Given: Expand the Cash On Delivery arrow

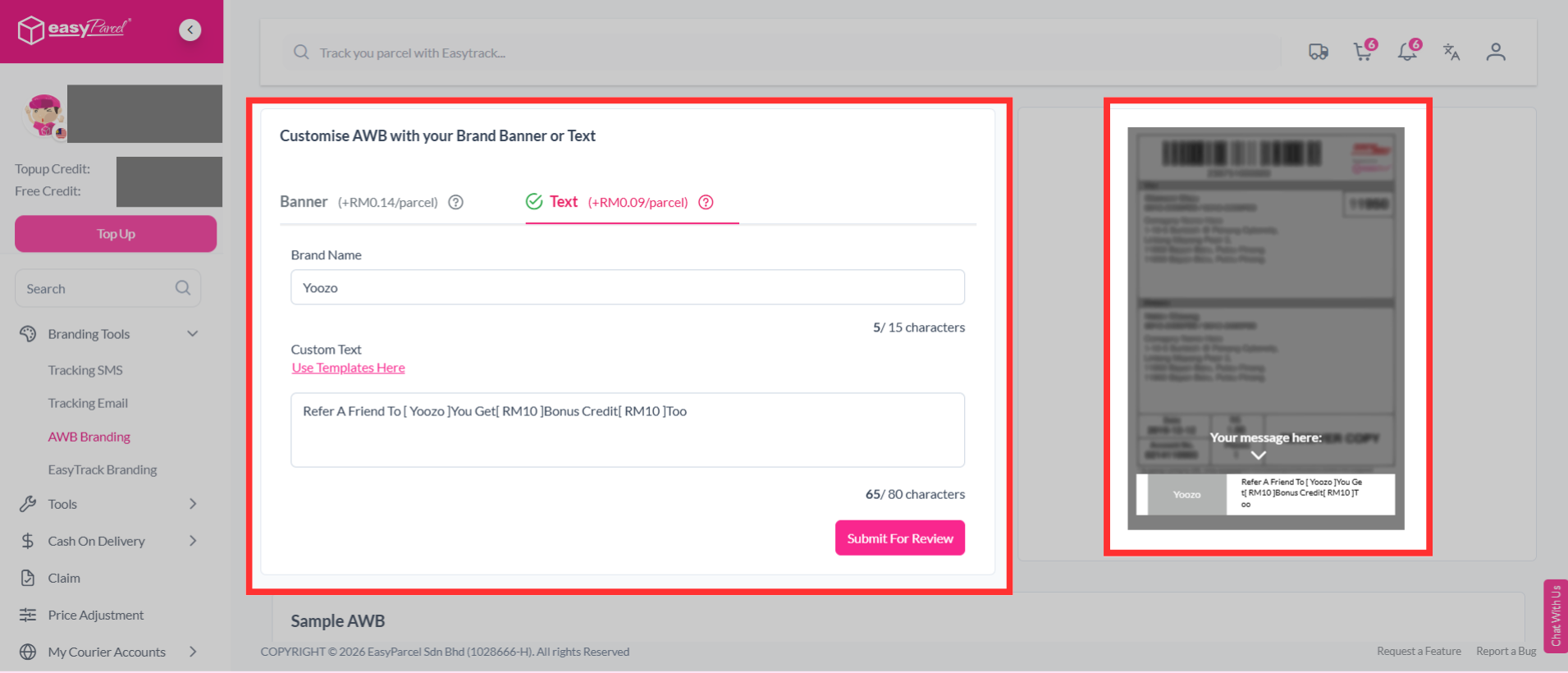Looking at the screenshot, I should point(193,541).
